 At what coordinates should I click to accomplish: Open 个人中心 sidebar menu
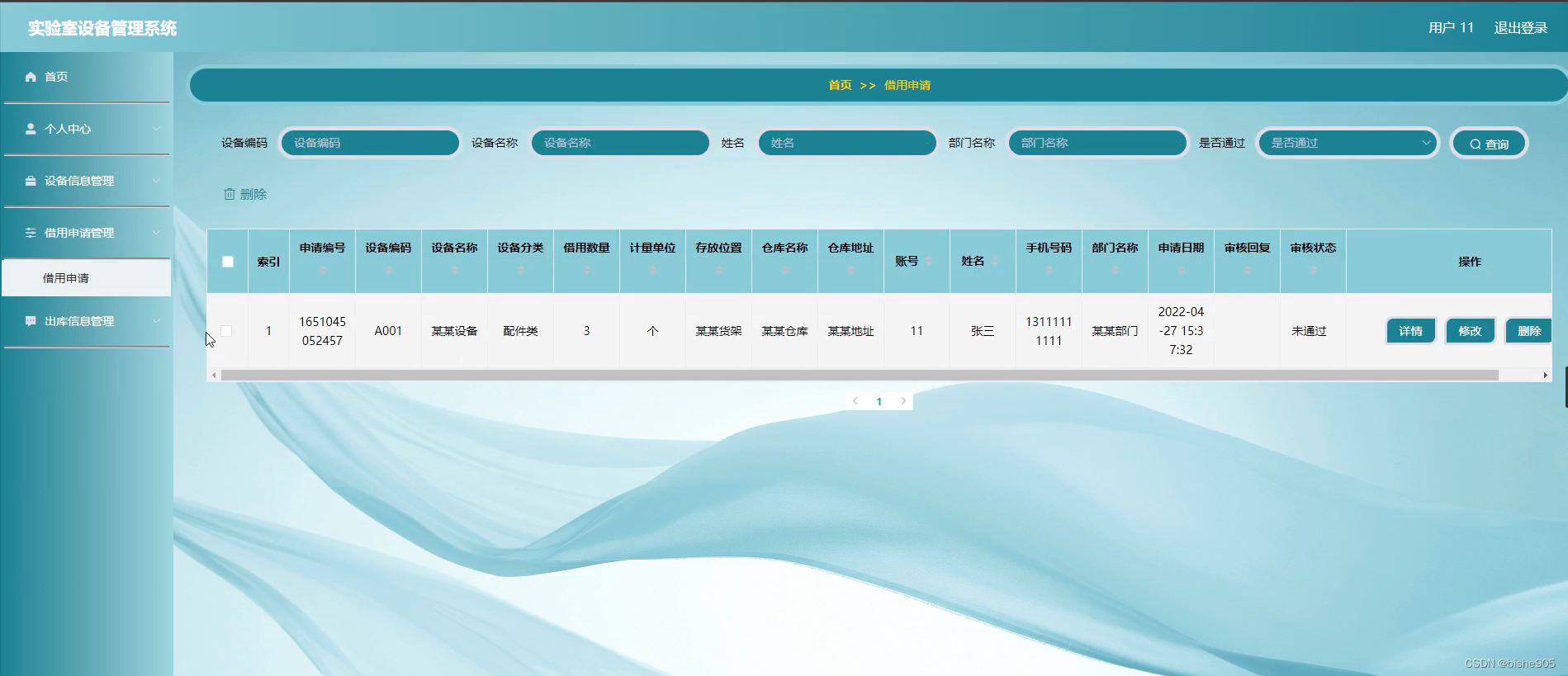coord(87,129)
